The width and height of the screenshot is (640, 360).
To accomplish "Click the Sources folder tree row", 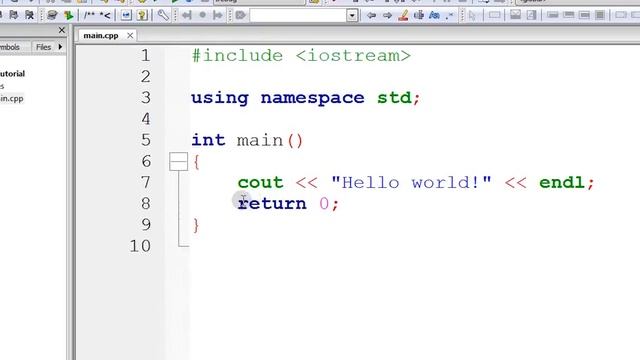I will tap(2, 86).
